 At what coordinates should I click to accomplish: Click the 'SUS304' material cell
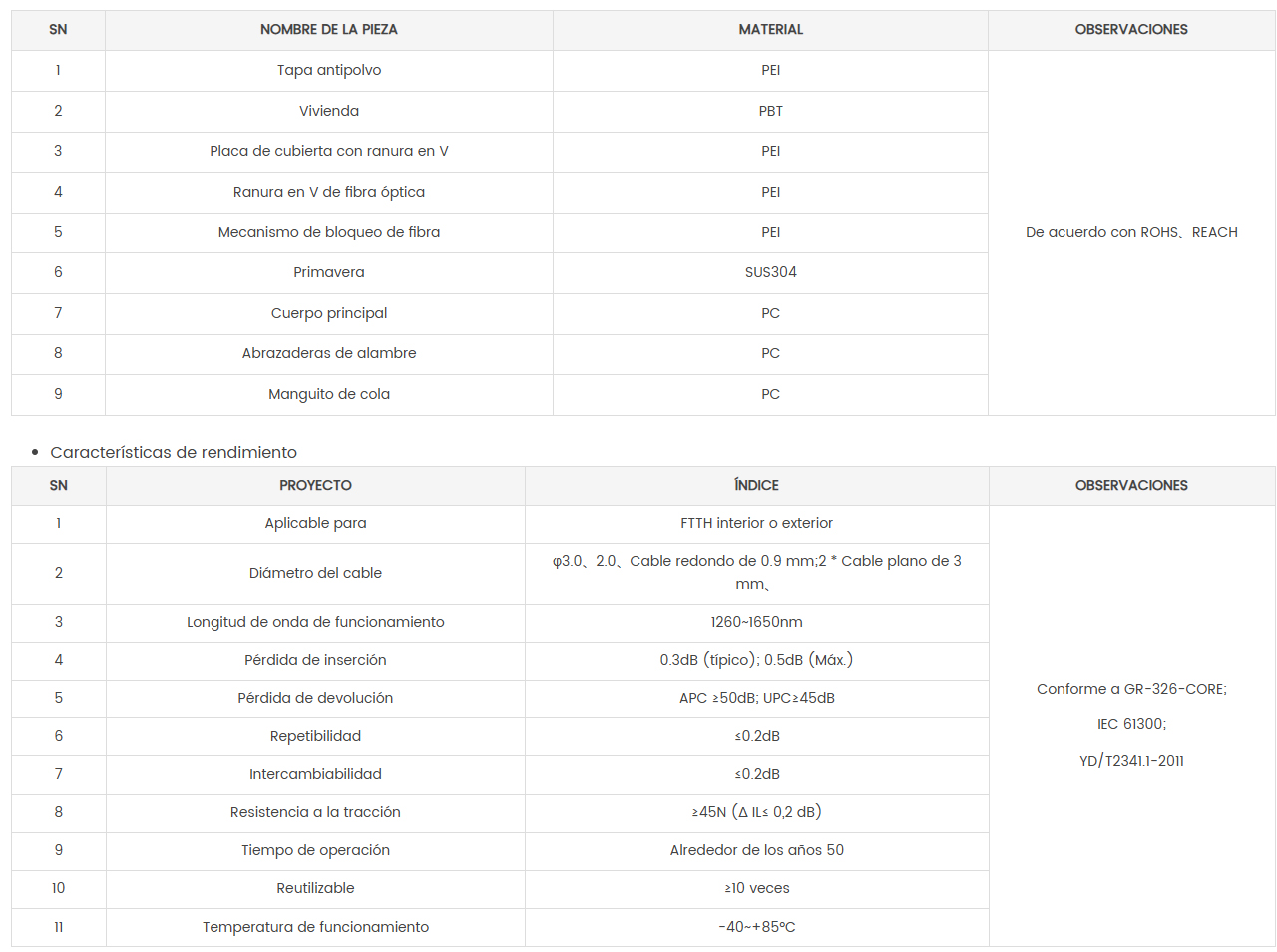tap(770, 272)
